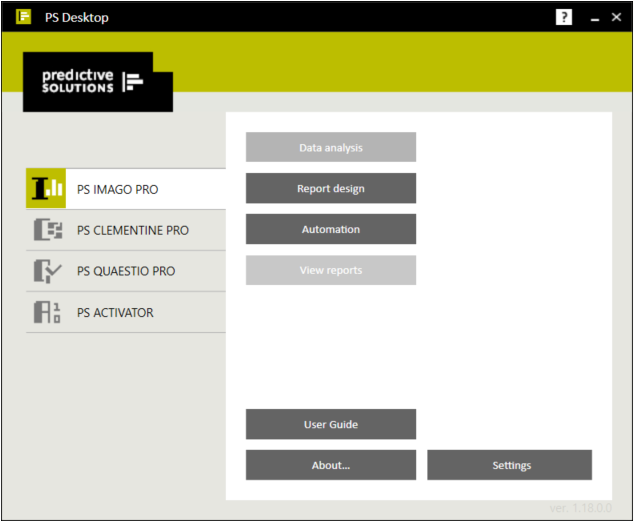Click the PS QUAESTIO PRO checkmark icon
This screenshot has width=634, height=522.
tap(48, 271)
